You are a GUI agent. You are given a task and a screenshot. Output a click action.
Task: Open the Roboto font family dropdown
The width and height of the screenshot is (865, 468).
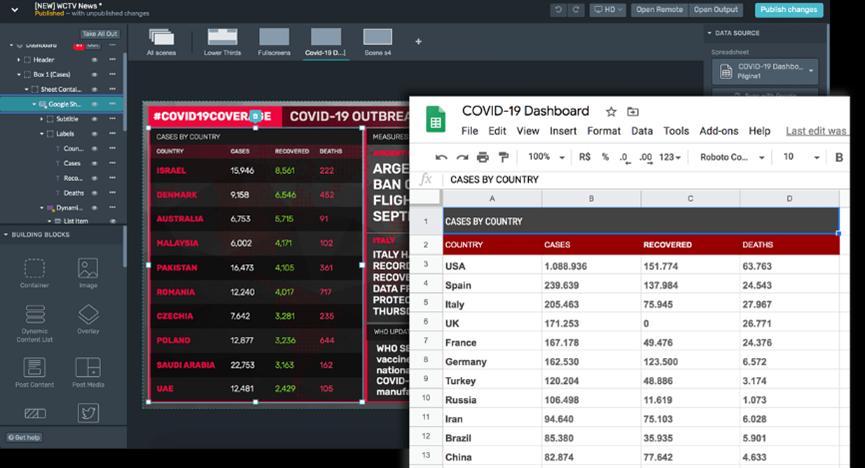click(732, 157)
